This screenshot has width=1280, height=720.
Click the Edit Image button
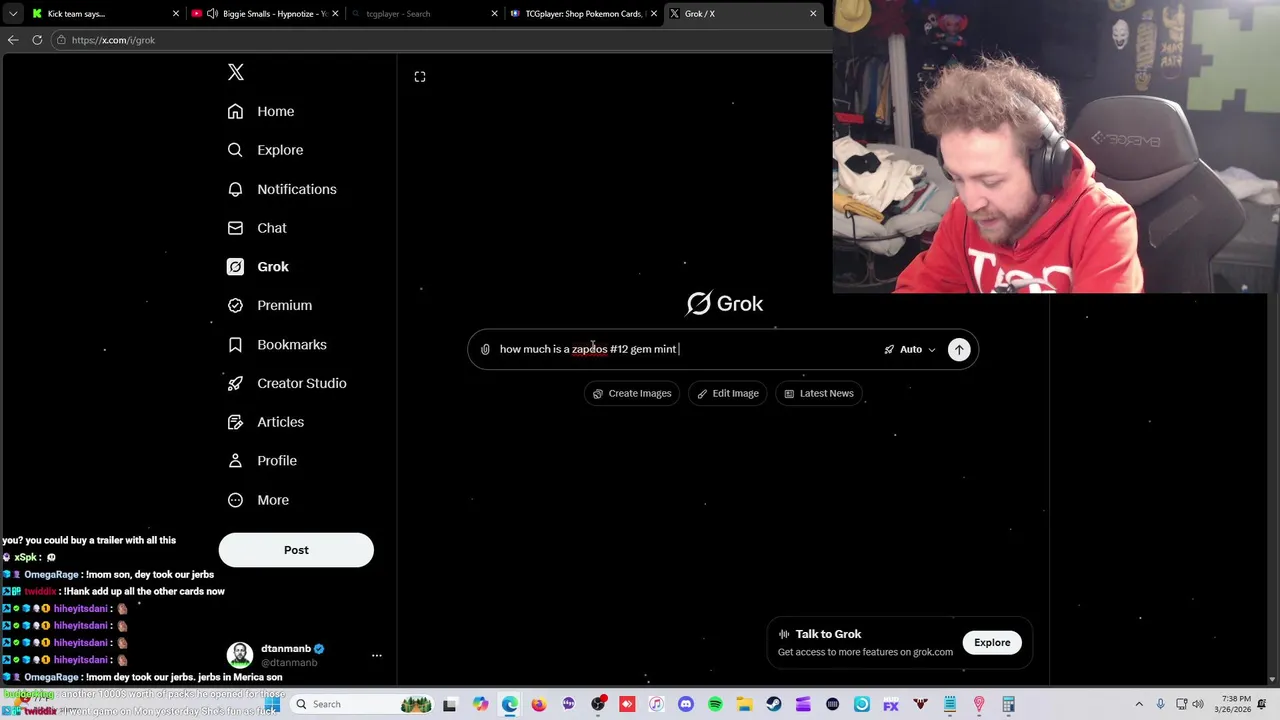[727, 393]
